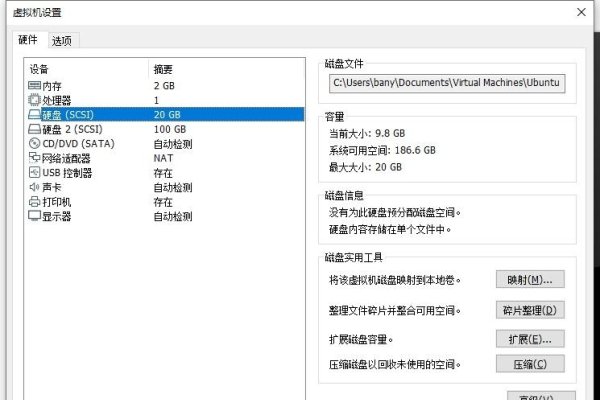
Task: Select the printer icon
Action: tap(34, 201)
